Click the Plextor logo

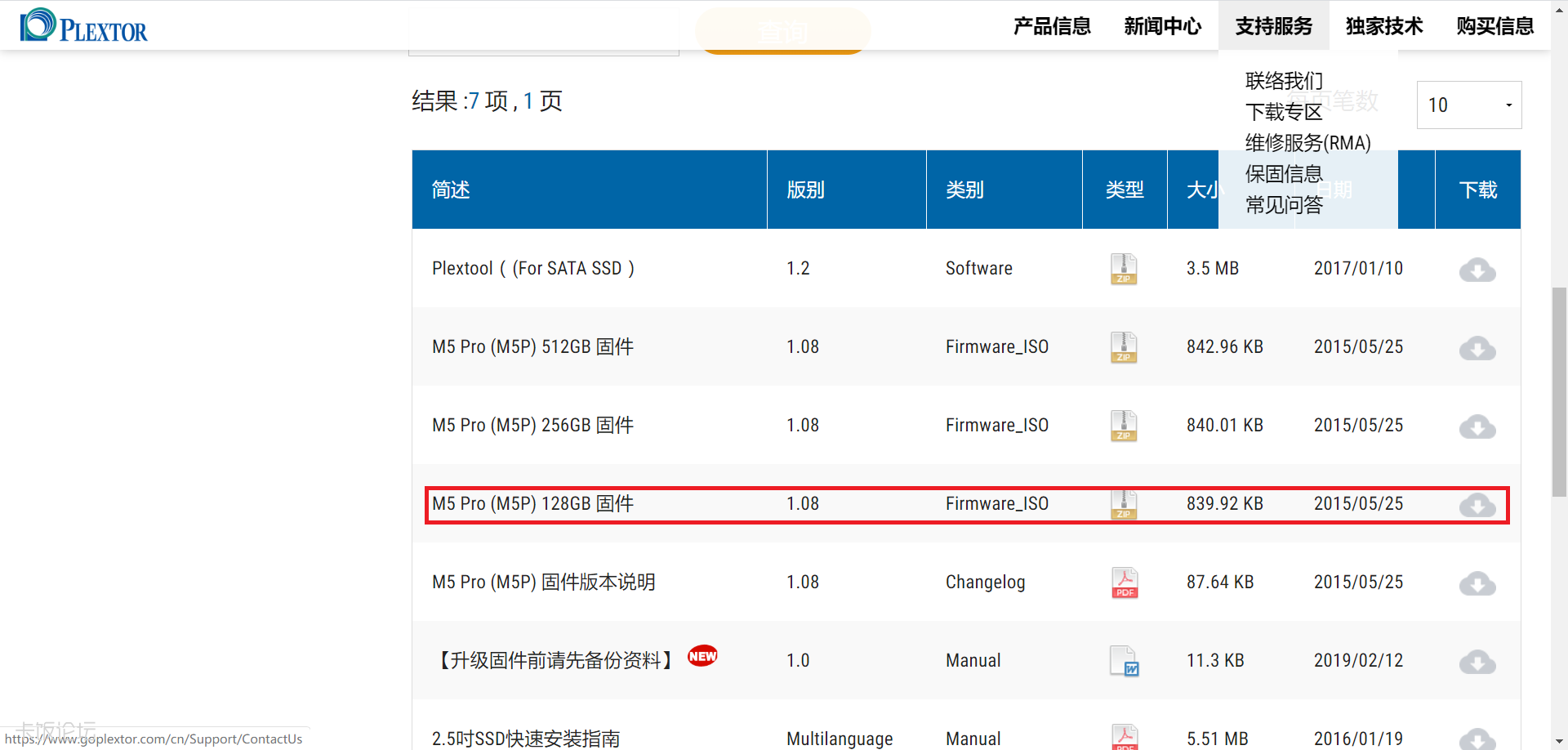pyautogui.click(x=84, y=25)
